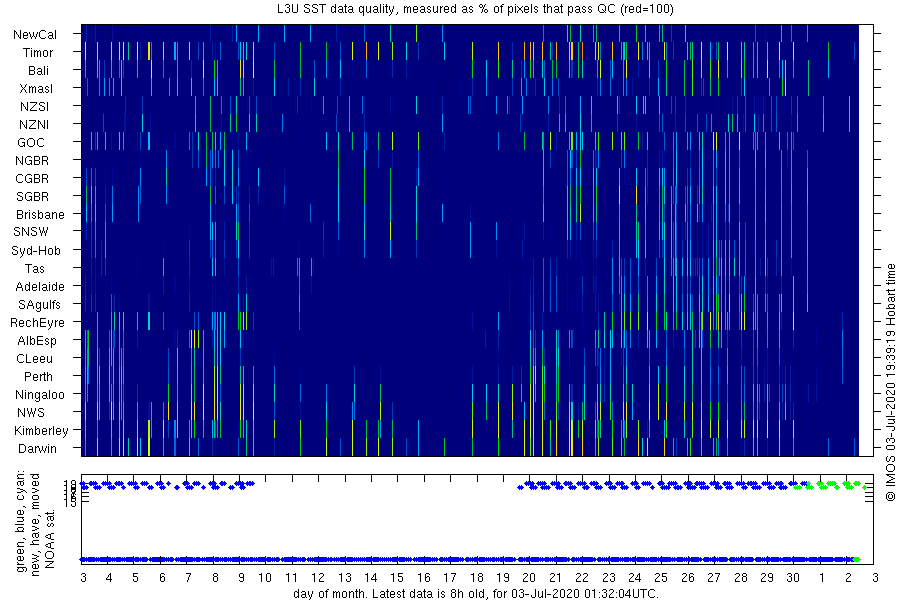Click the Ningaloo row label
The height and width of the screenshot is (600, 900).
[40, 394]
